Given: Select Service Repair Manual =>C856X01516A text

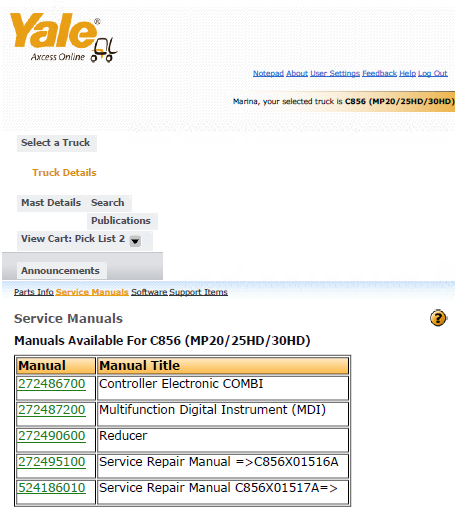Looking at the screenshot, I should (219, 462).
